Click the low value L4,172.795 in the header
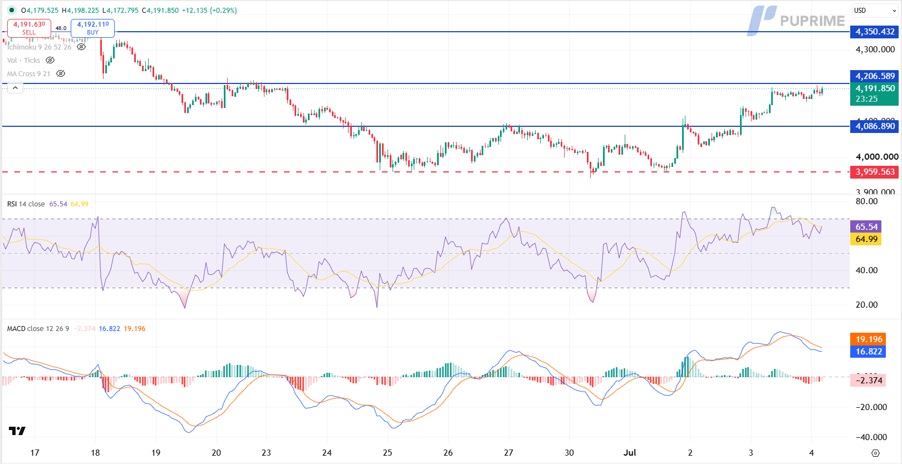Viewport: 902px width, 464px height. click(121, 10)
